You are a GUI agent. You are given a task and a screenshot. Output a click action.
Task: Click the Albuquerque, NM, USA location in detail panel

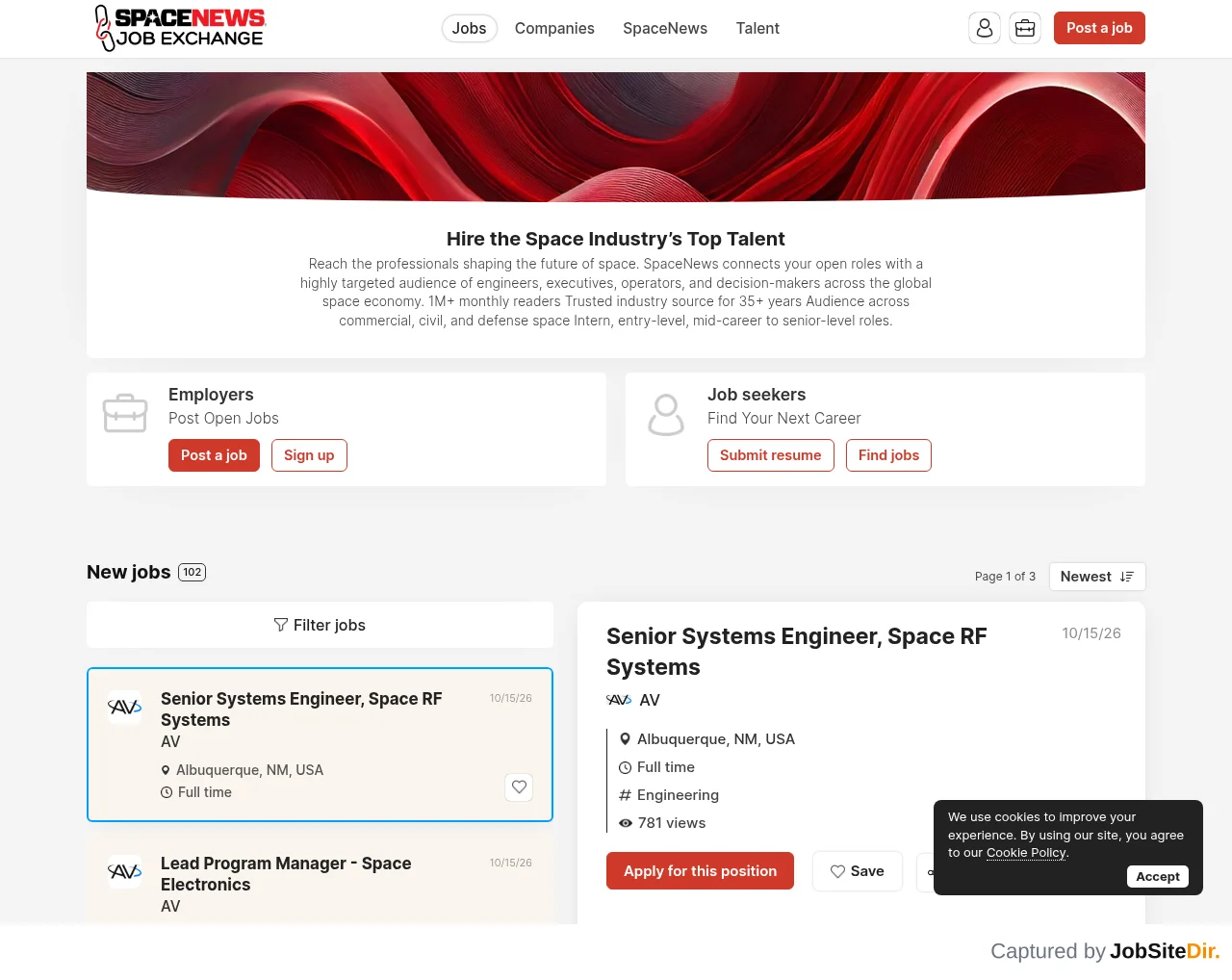[x=716, y=739]
